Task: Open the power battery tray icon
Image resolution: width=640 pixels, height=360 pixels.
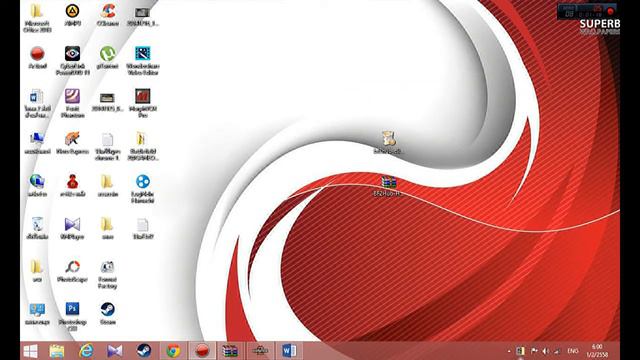Action: (x=520, y=351)
